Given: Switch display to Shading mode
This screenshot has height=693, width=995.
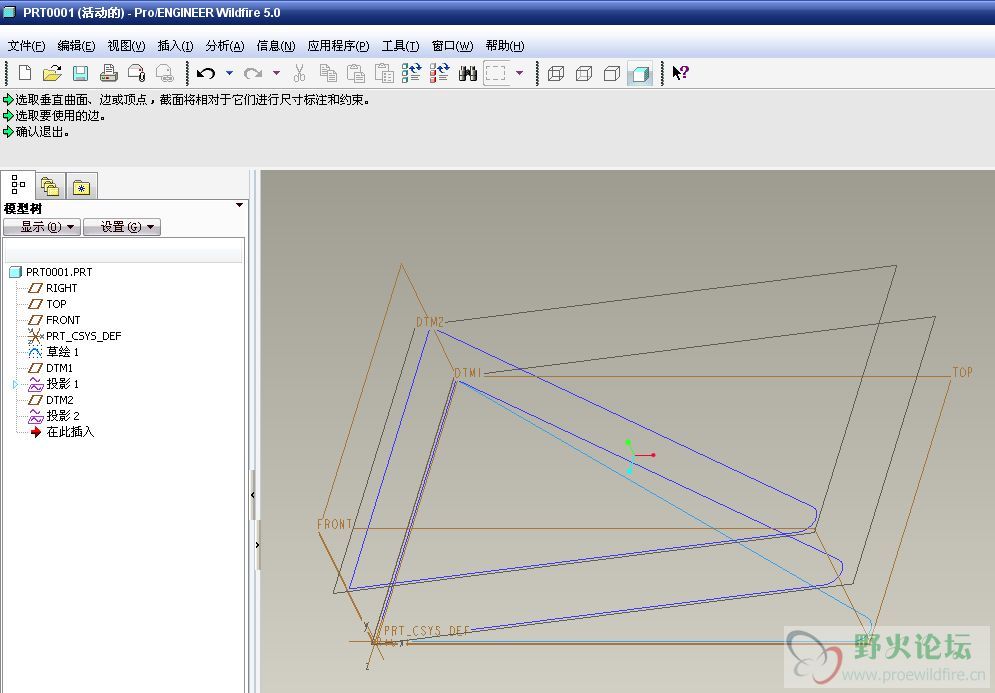Looking at the screenshot, I should 640,74.
